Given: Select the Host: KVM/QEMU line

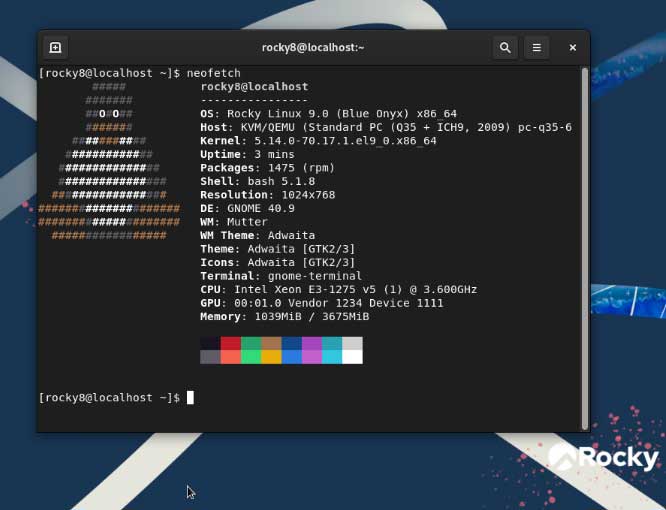Looking at the screenshot, I should [386, 127].
